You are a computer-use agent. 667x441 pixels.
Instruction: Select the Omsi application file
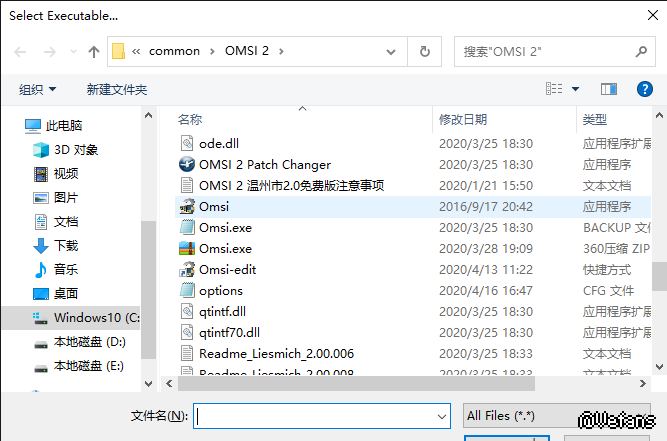(413, 207)
